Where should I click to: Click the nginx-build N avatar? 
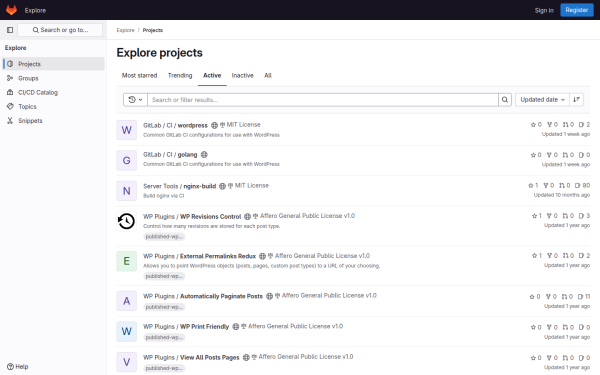tap(127, 191)
